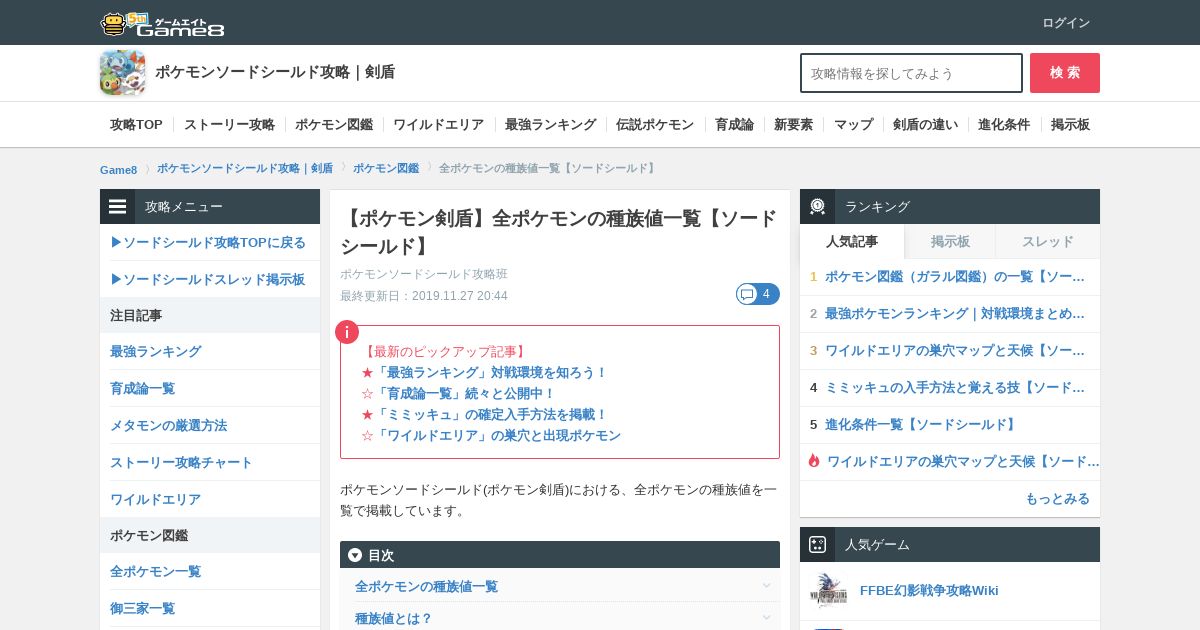Open 全ポケモン一覧 in the sidebar
Viewport: 1200px width, 630px height.
tap(155, 571)
